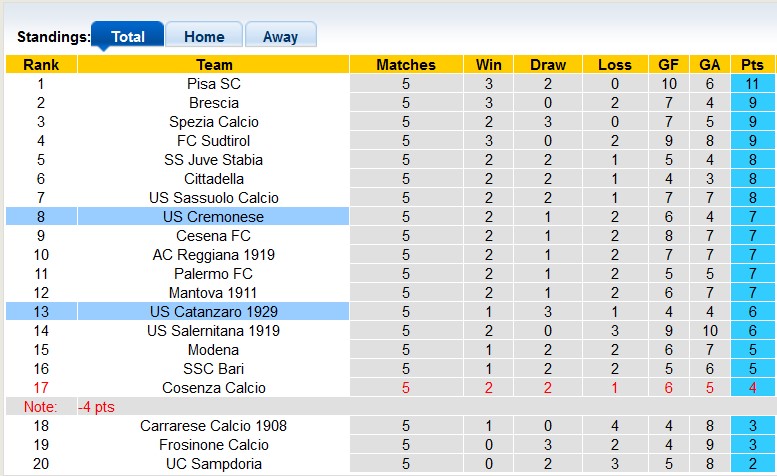The height and width of the screenshot is (476, 777).
Task: Switch to the Home standings tab
Action: pos(204,37)
